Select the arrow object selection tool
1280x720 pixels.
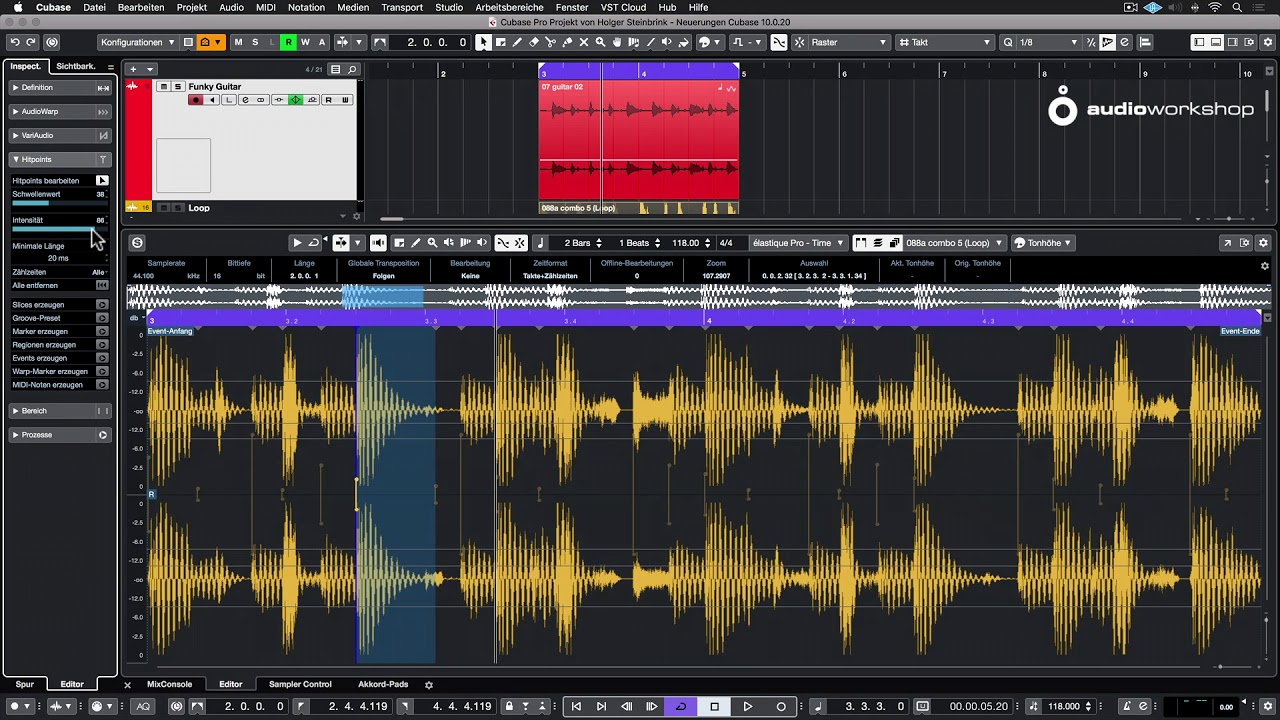click(x=484, y=42)
